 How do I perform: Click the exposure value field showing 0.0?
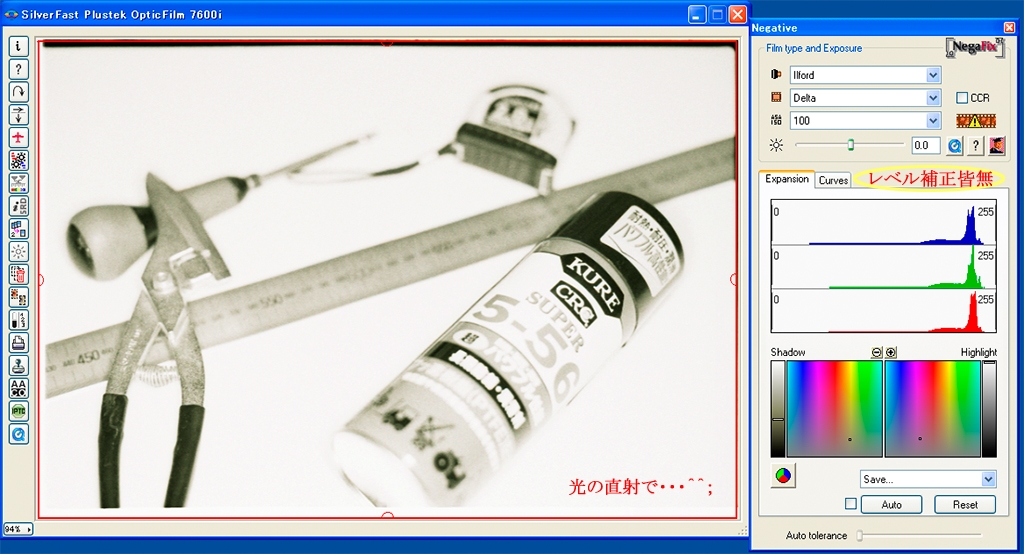pos(925,146)
